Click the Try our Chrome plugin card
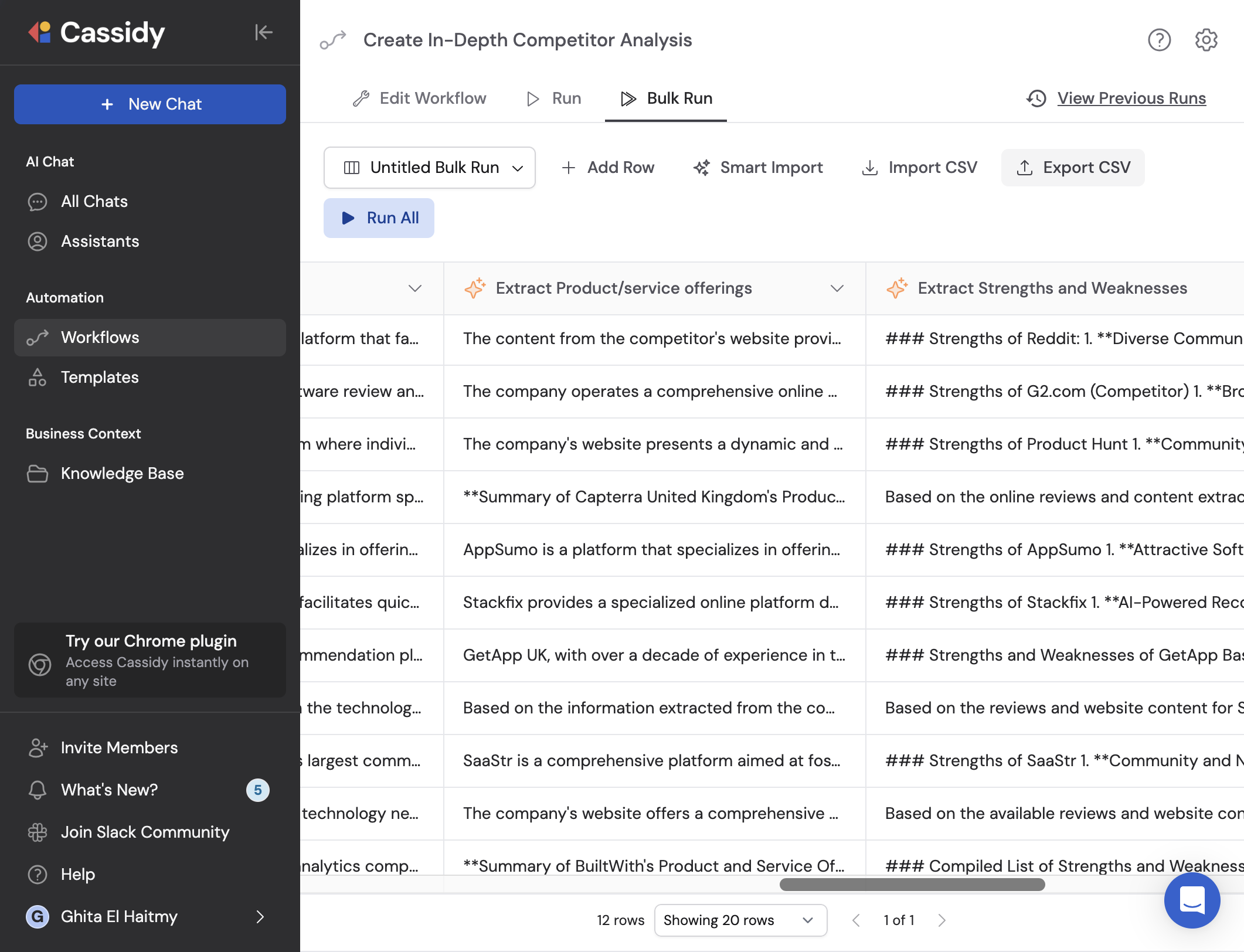 coord(150,660)
